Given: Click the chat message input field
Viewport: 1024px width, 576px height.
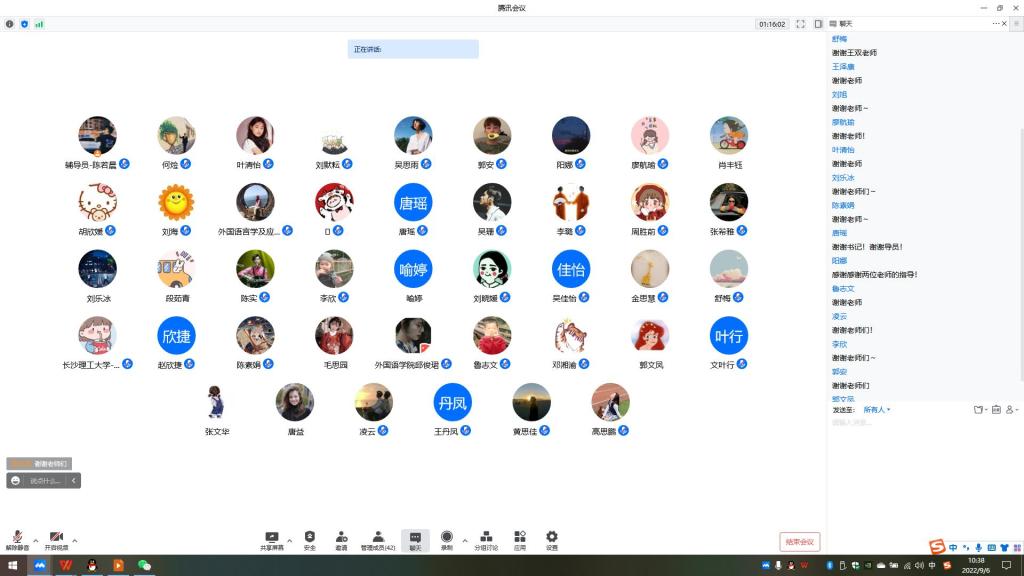Looking at the screenshot, I should click(x=920, y=423).
